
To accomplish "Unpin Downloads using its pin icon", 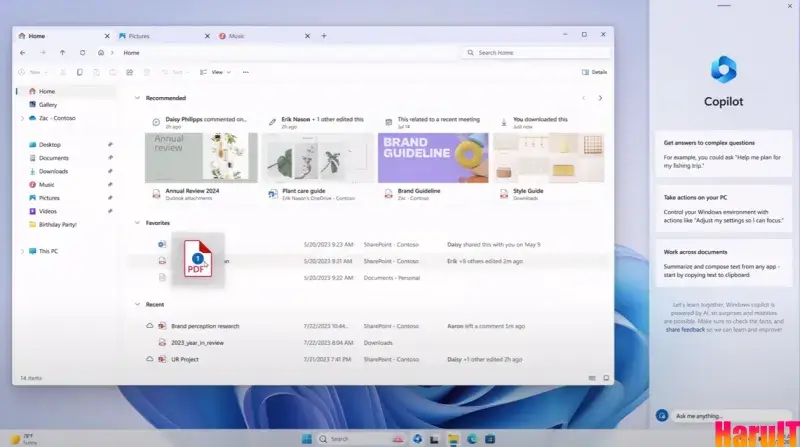I will 110,171.
